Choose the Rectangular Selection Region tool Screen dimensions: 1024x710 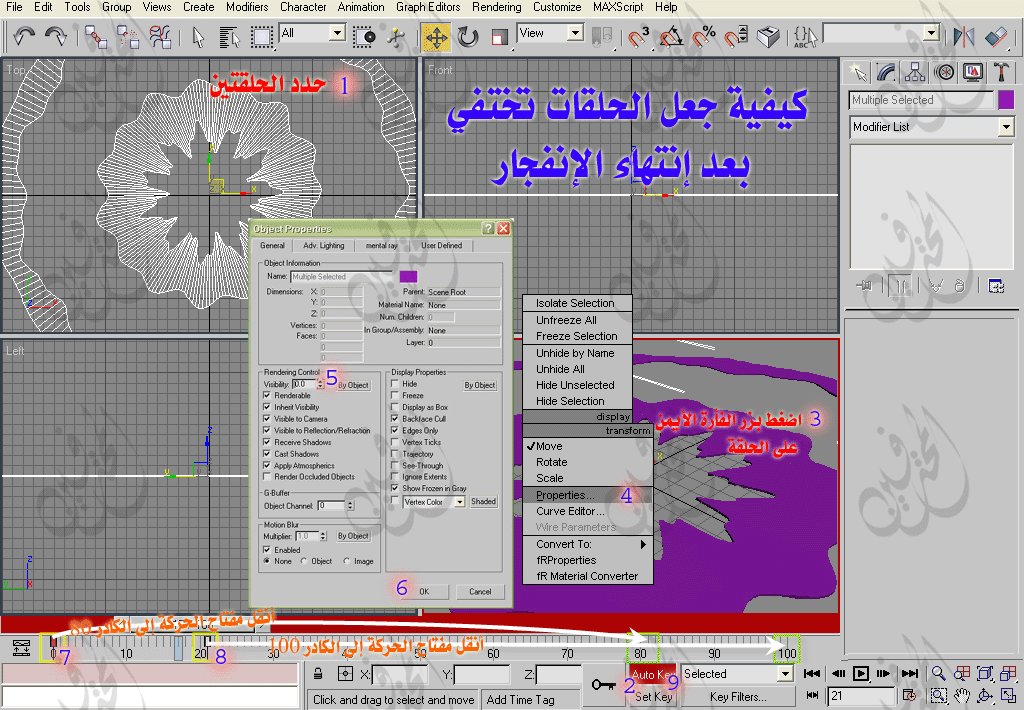pos(261,37)
